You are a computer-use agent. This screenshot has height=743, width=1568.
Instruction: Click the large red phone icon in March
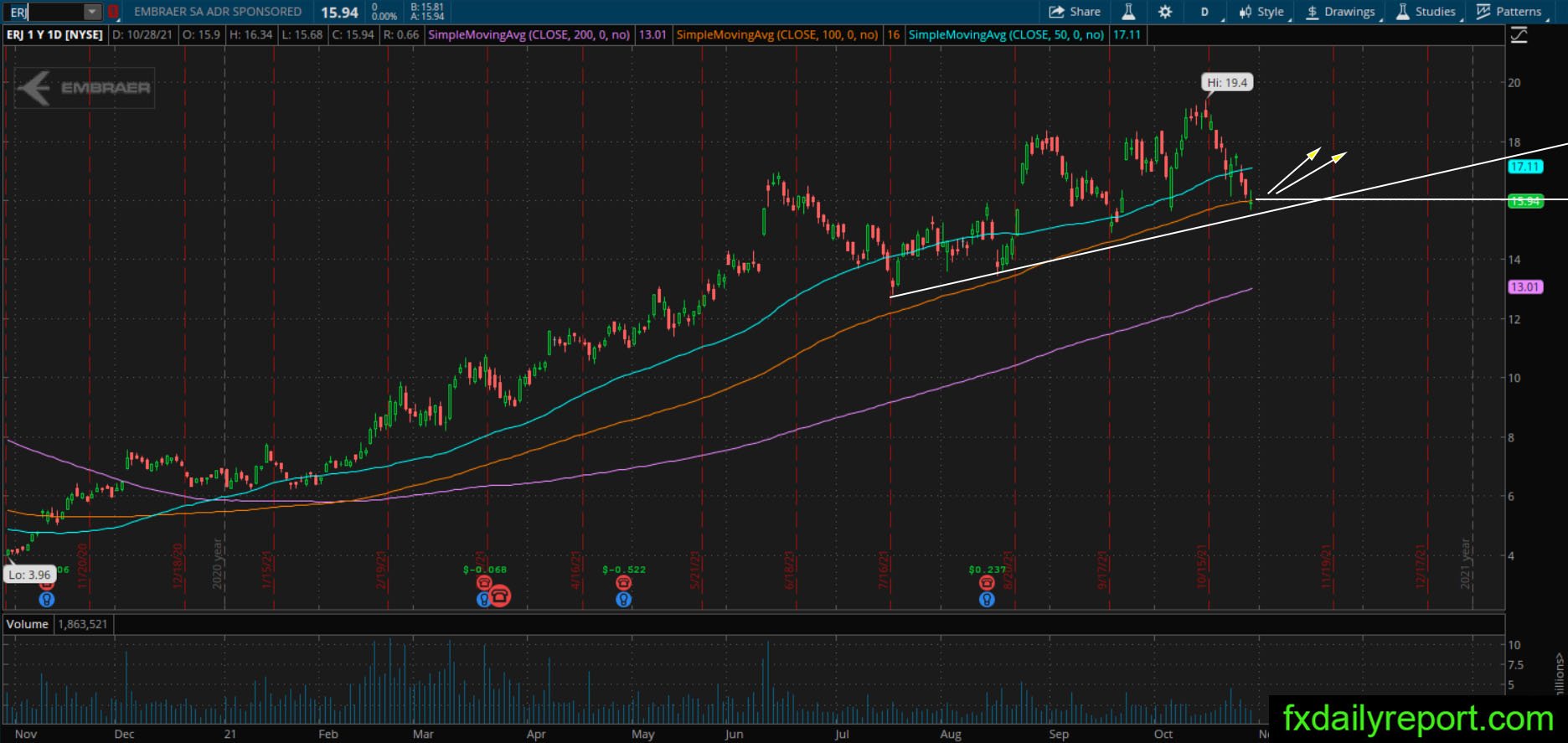tap(500, 596)
